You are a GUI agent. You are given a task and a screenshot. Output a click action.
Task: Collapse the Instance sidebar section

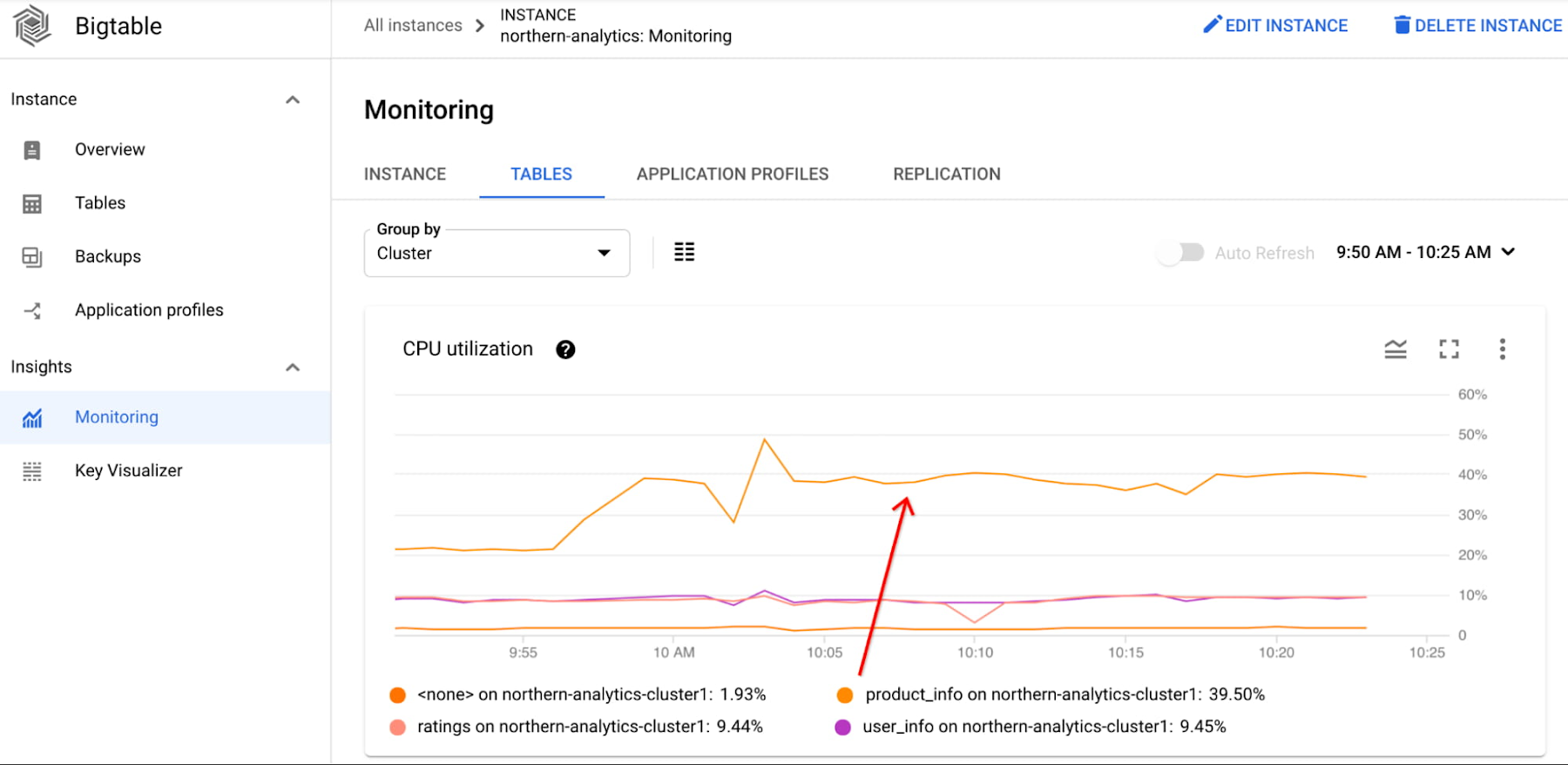pos(293,99)
